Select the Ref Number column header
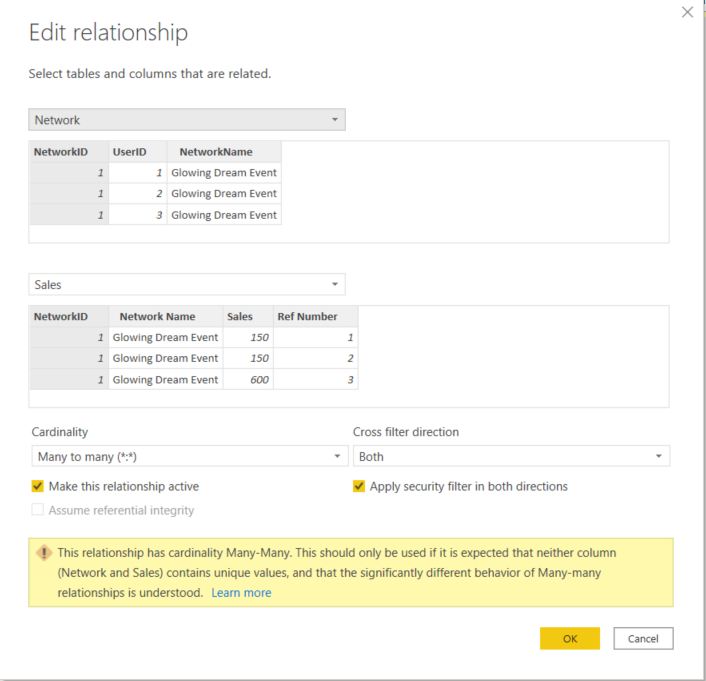 316,317
